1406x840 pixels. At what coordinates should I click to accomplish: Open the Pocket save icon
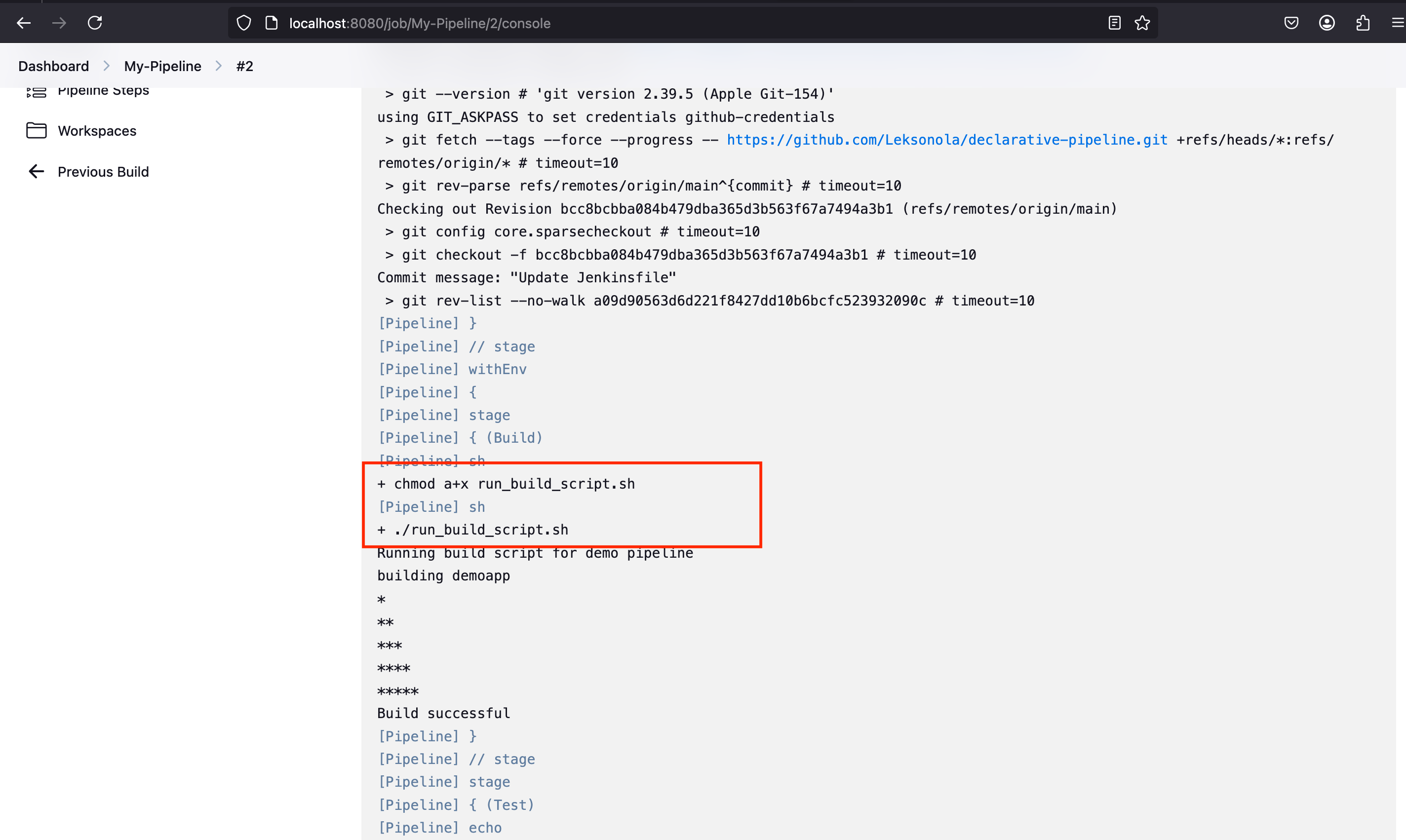click(1291, 23)
